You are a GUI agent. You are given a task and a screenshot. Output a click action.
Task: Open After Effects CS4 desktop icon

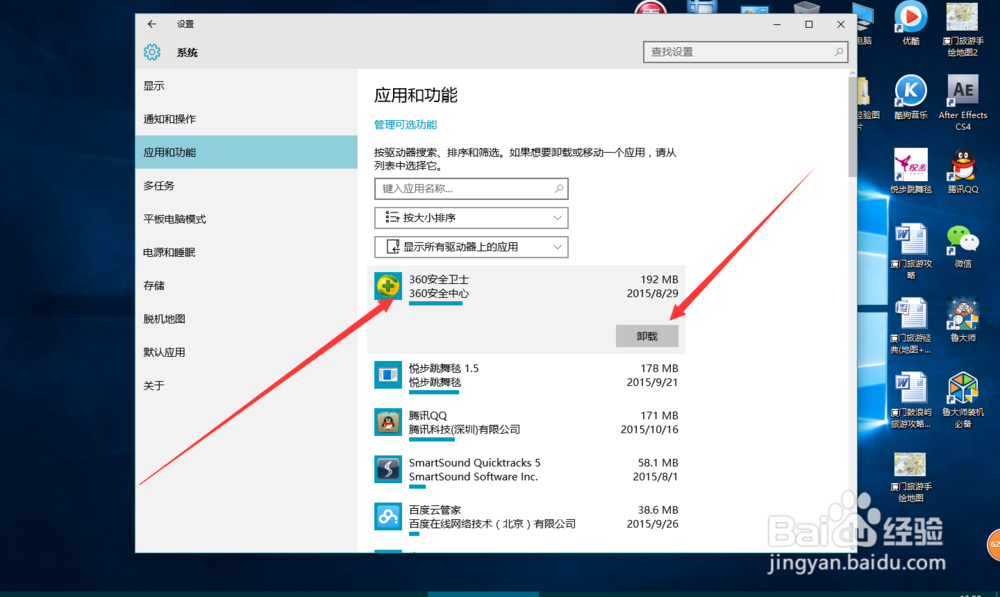pos(963,102)
